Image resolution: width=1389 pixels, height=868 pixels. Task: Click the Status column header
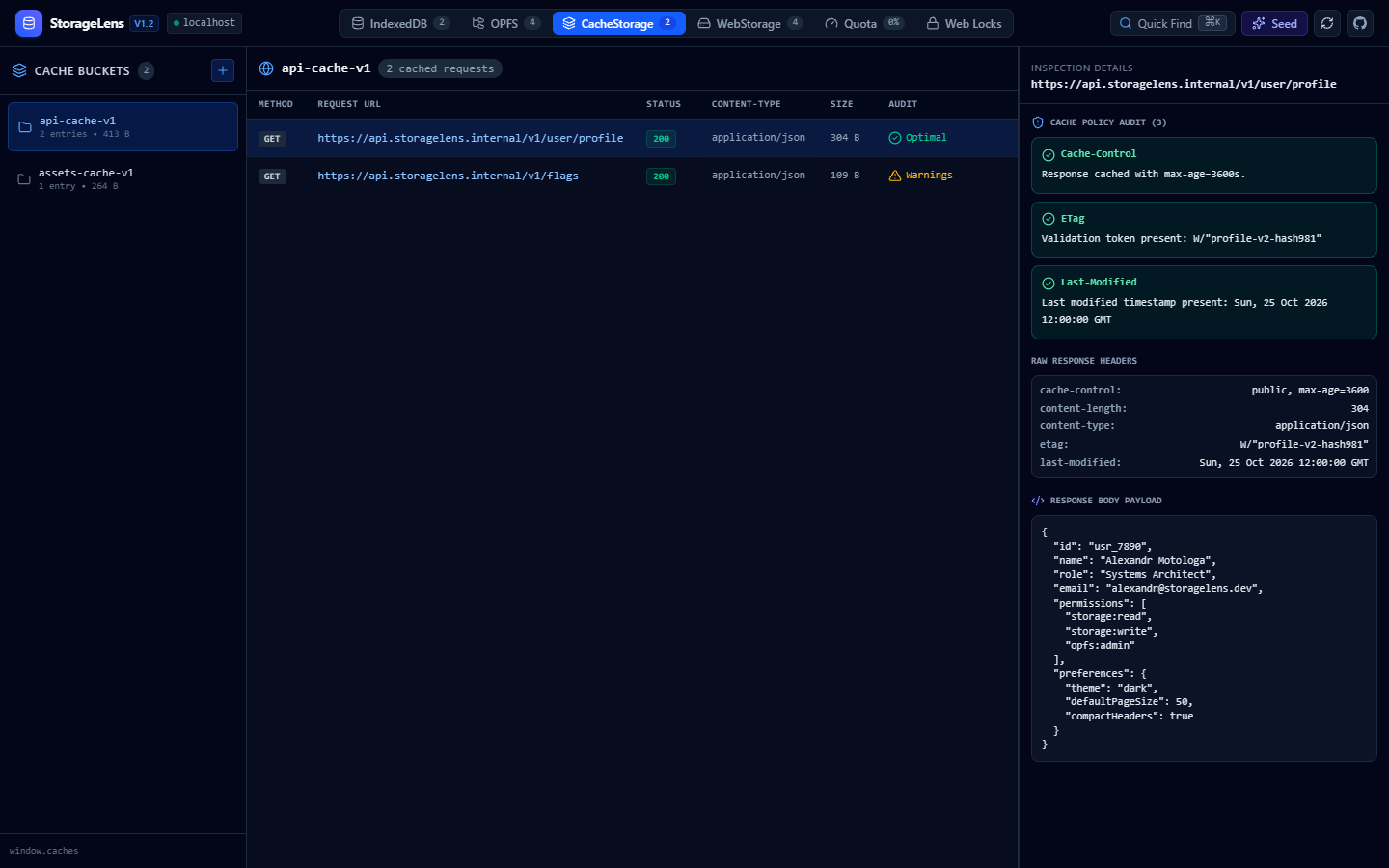tap(664, 104)
